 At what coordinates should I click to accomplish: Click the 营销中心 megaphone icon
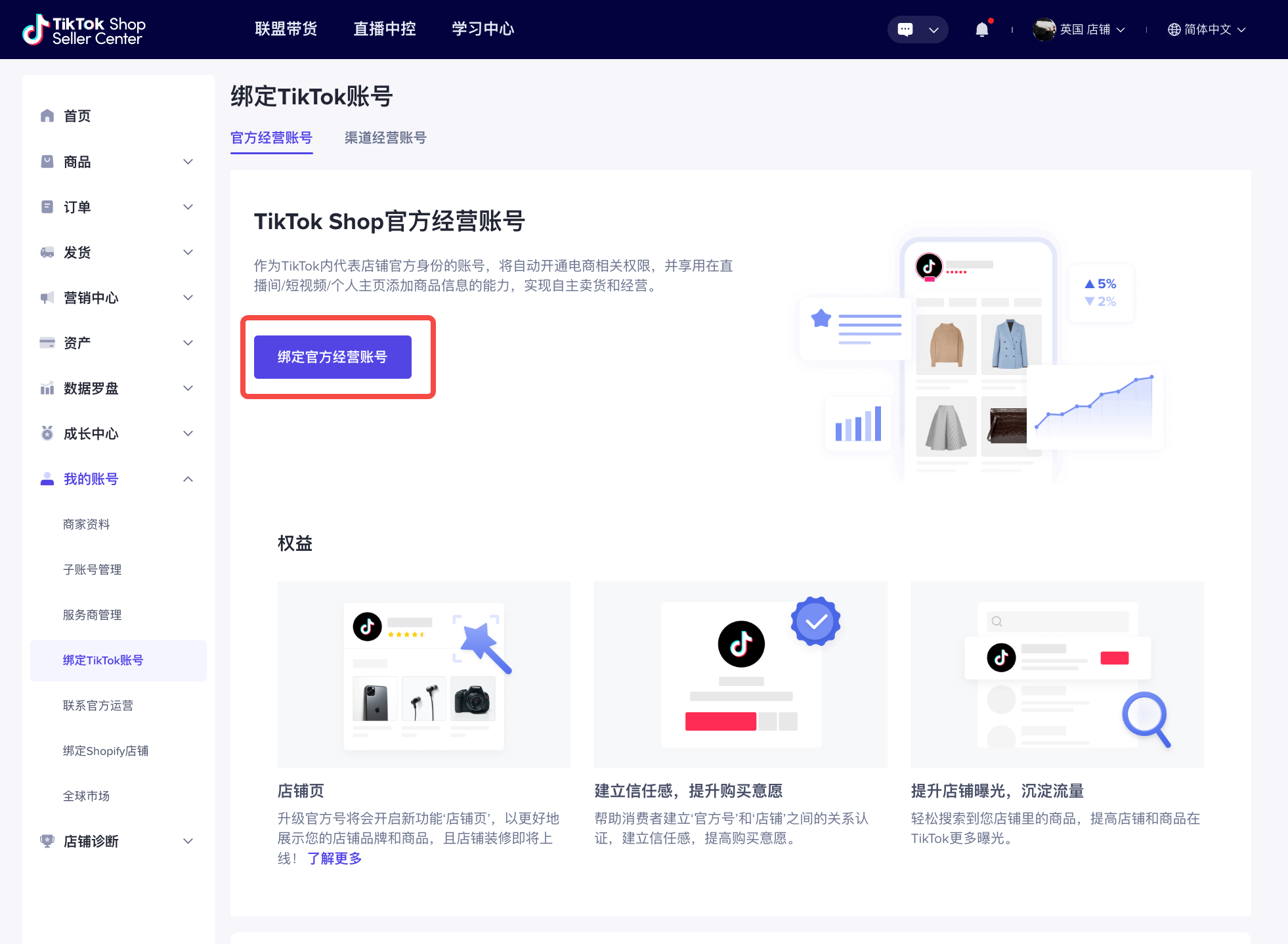(47, 298)
